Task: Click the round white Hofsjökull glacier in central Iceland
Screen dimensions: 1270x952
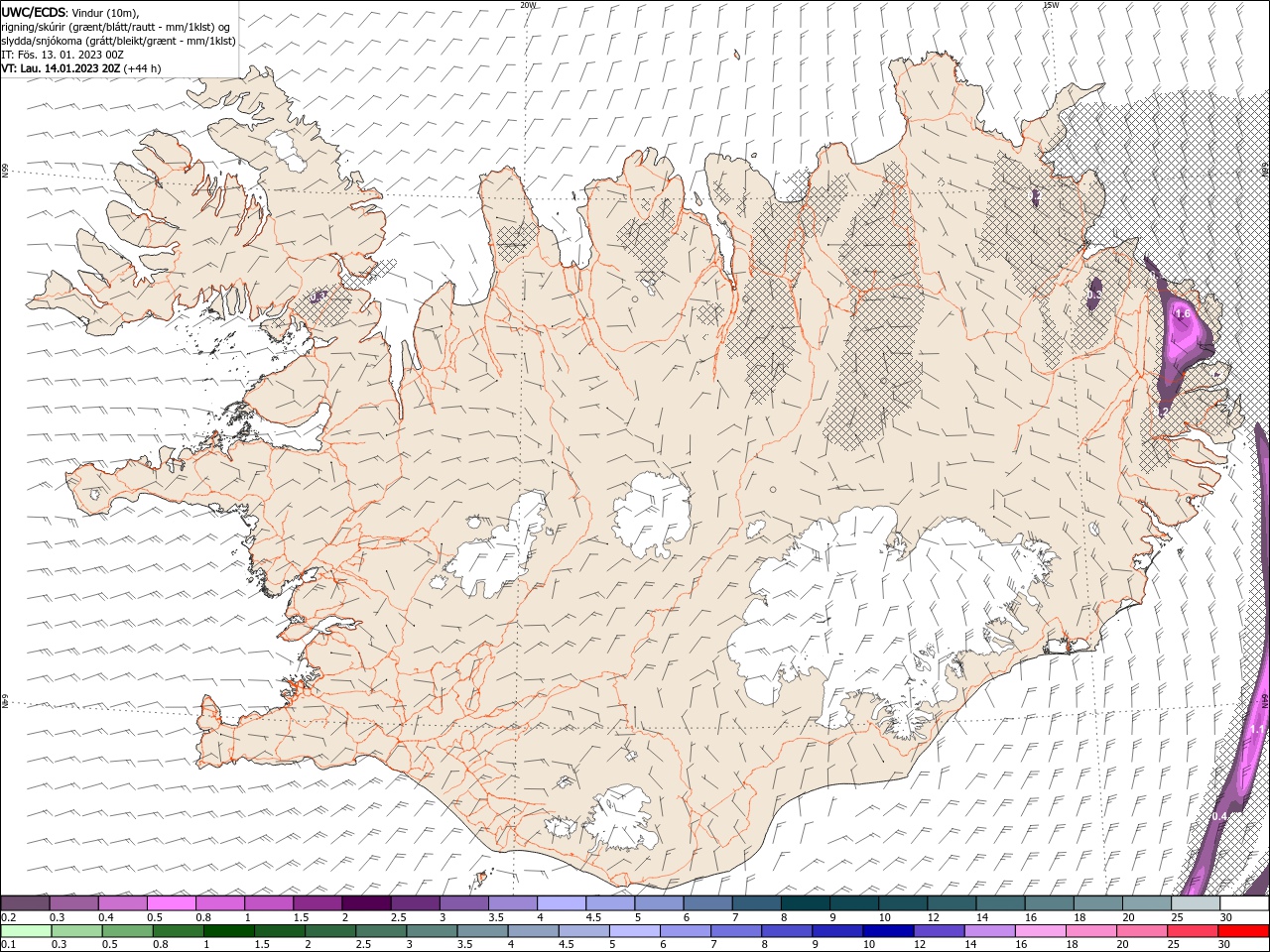Action: (x=652, y=515)
